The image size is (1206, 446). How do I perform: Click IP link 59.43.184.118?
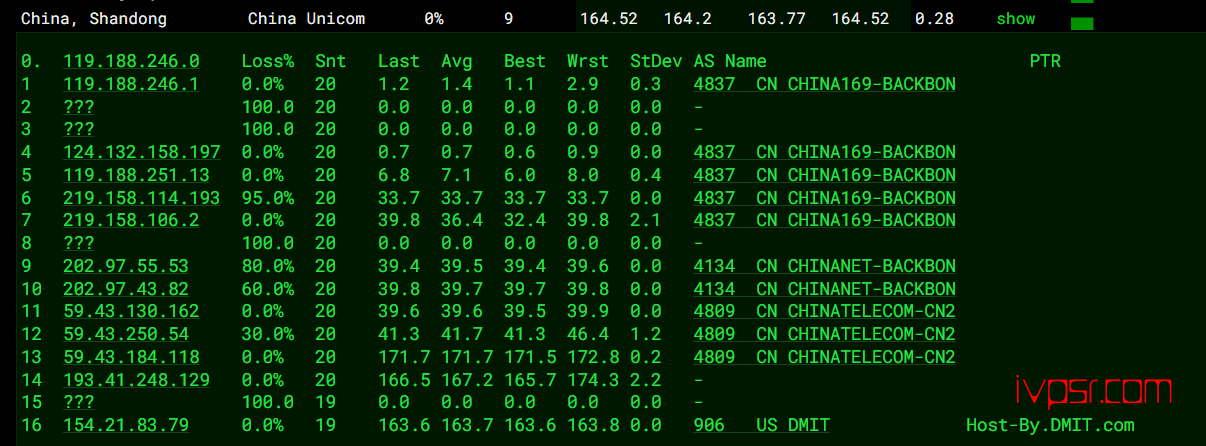(x=131, y=357)
